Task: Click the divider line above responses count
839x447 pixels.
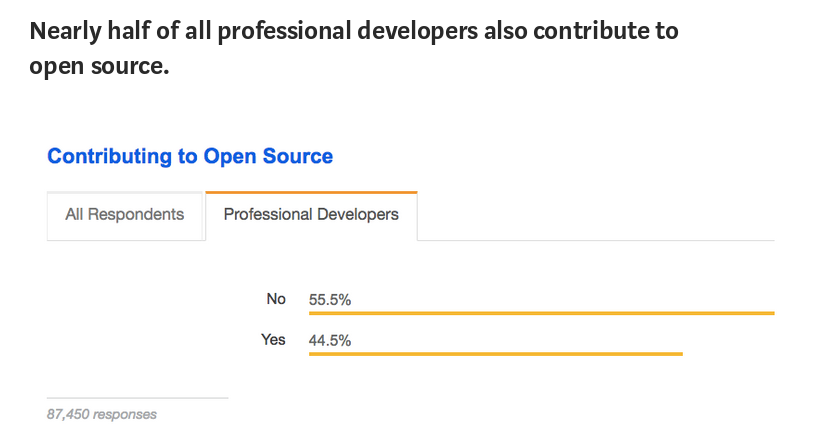Action: coord(138,398)
